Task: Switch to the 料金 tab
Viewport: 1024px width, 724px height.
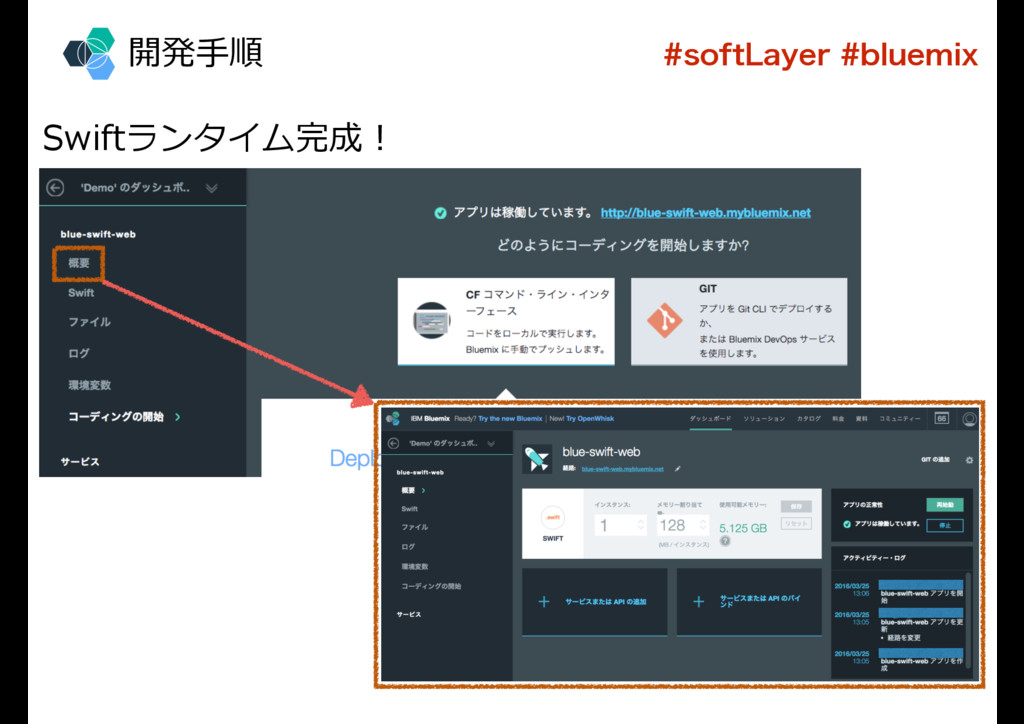Action: coord(839,418)
